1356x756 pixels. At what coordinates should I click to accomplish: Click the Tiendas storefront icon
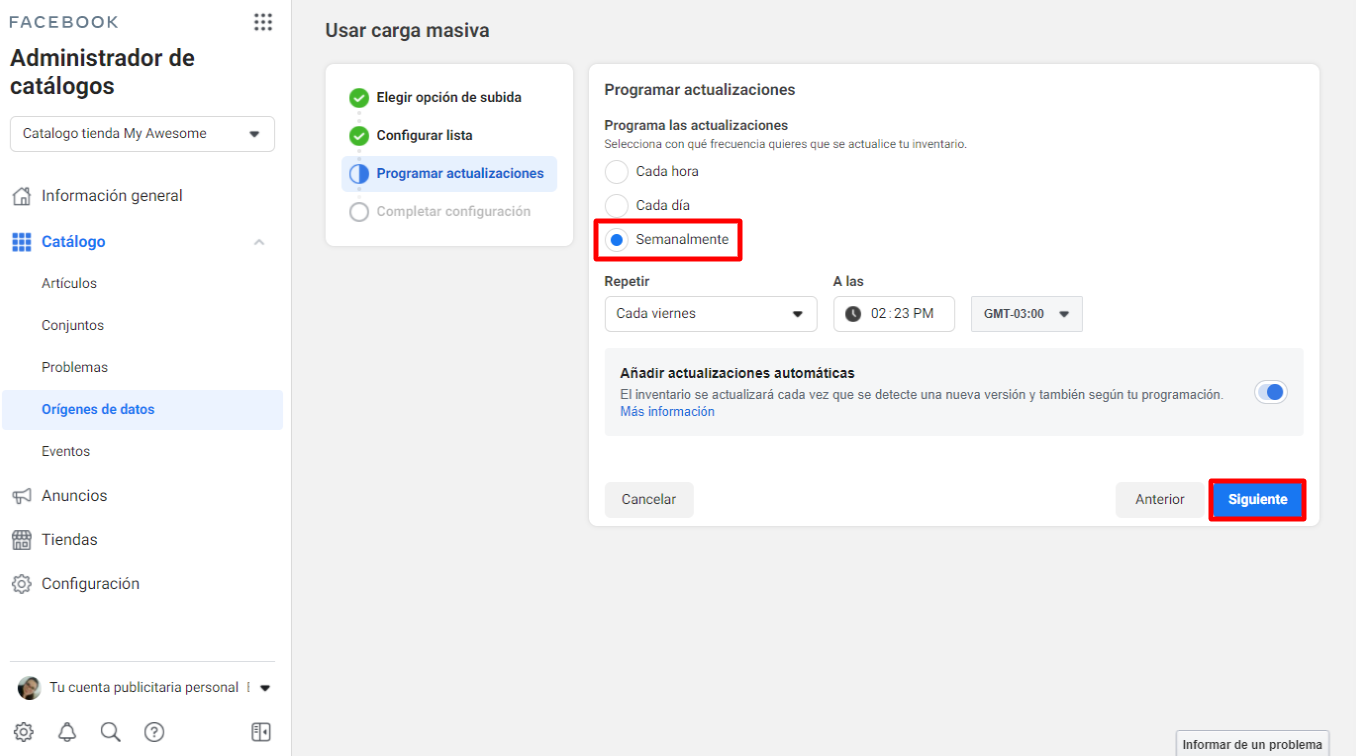click(21, 540)
